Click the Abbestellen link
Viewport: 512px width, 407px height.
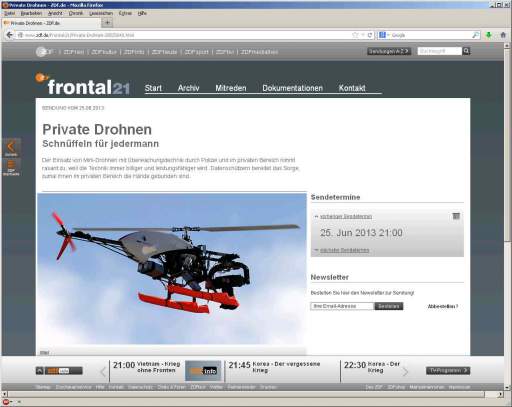443,306
